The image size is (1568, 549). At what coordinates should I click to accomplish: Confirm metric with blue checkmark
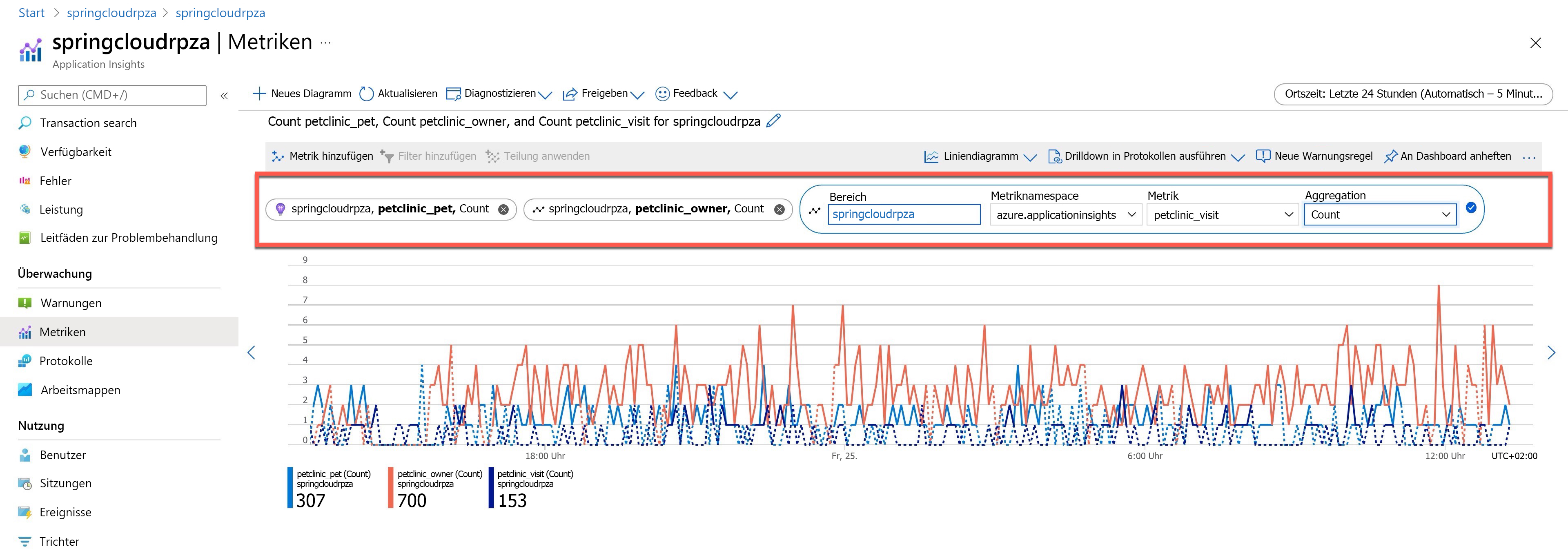[x=1471, y=208]
